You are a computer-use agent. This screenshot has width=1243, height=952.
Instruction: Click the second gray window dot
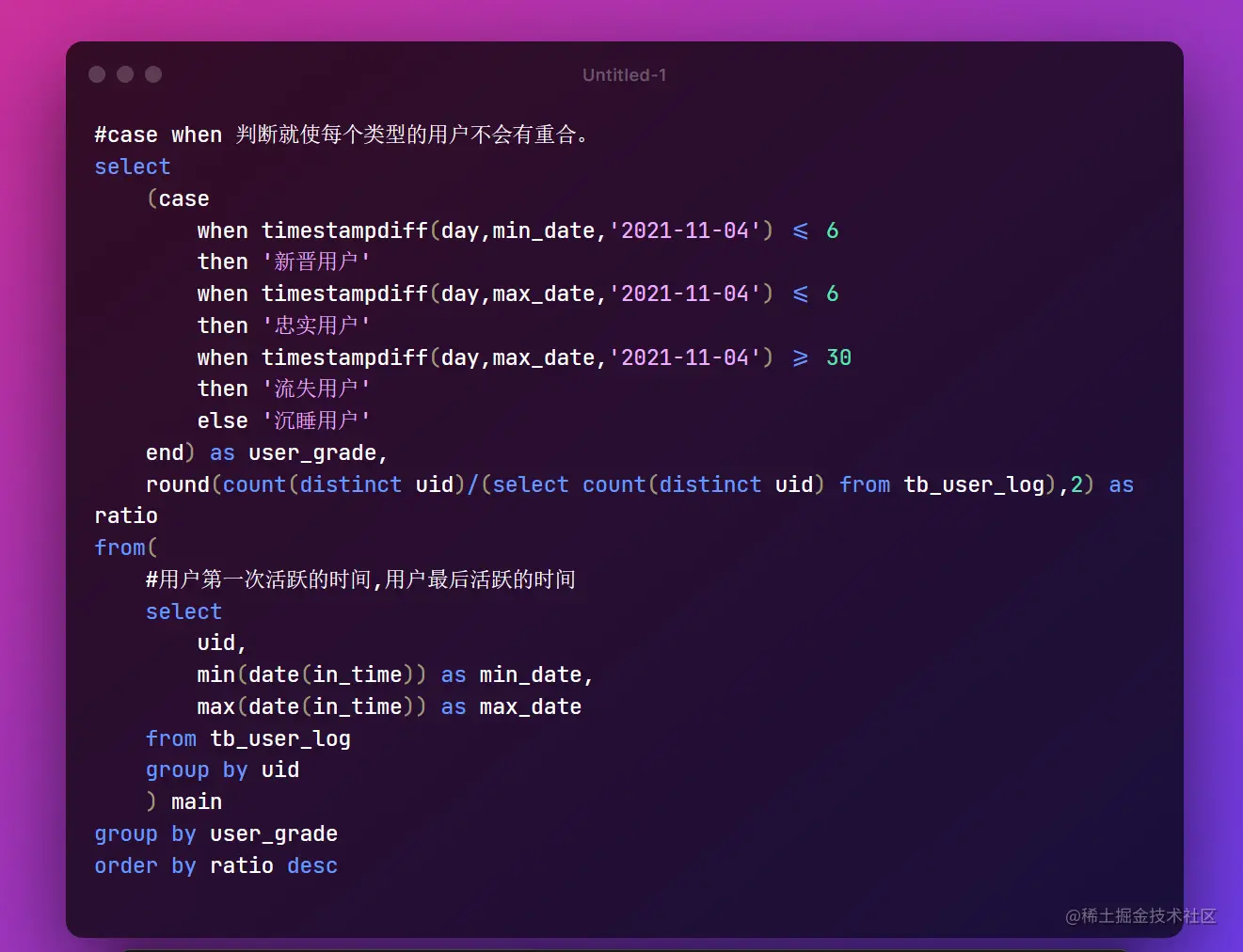tap(125, 74)
